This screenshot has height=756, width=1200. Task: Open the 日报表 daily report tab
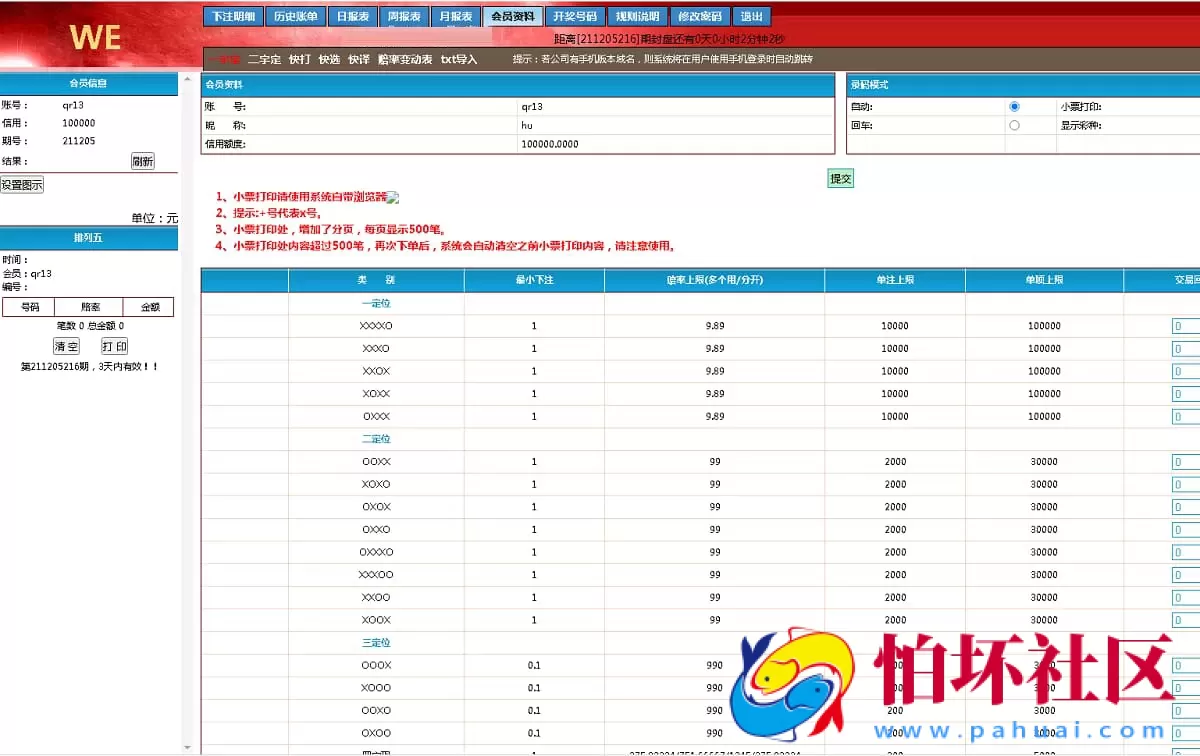click(x=352, y=16)
